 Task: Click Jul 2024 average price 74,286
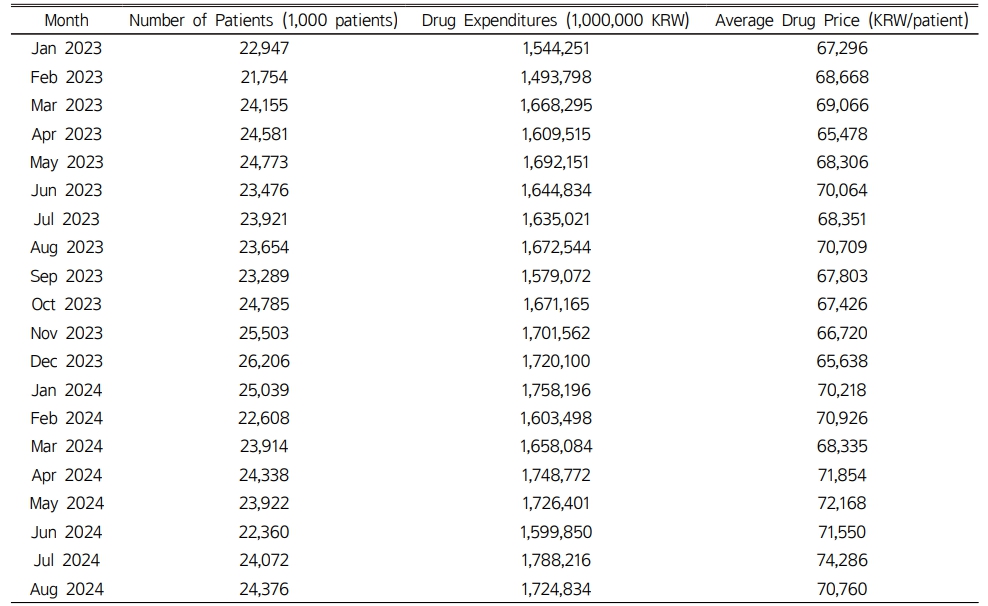(x=842, y=560)
